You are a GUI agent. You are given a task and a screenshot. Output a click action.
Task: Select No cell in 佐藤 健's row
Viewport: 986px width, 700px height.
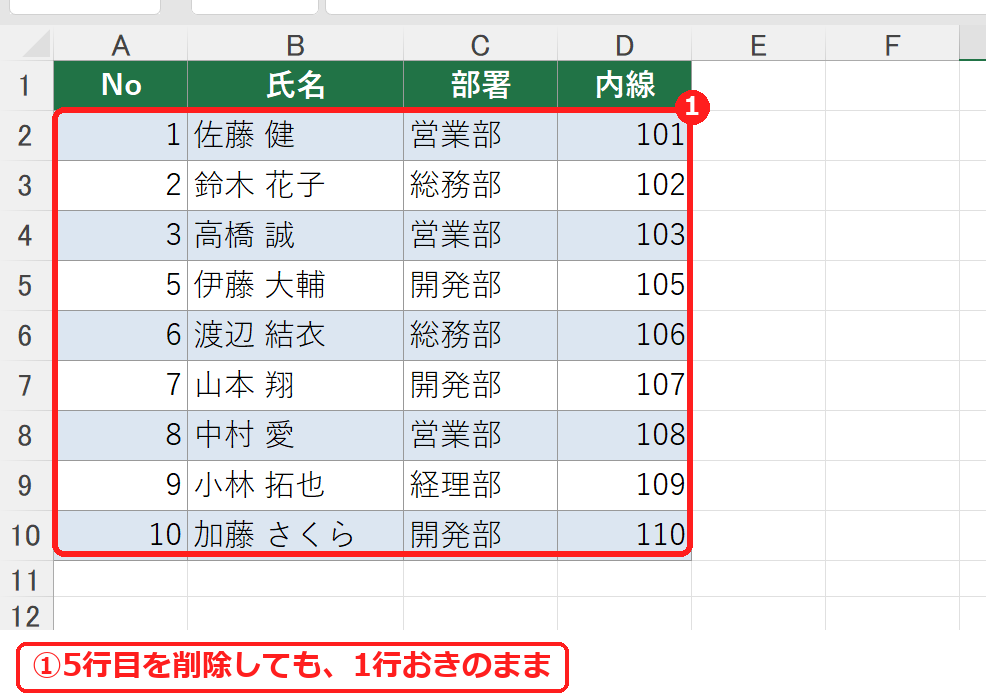(121, 136)
